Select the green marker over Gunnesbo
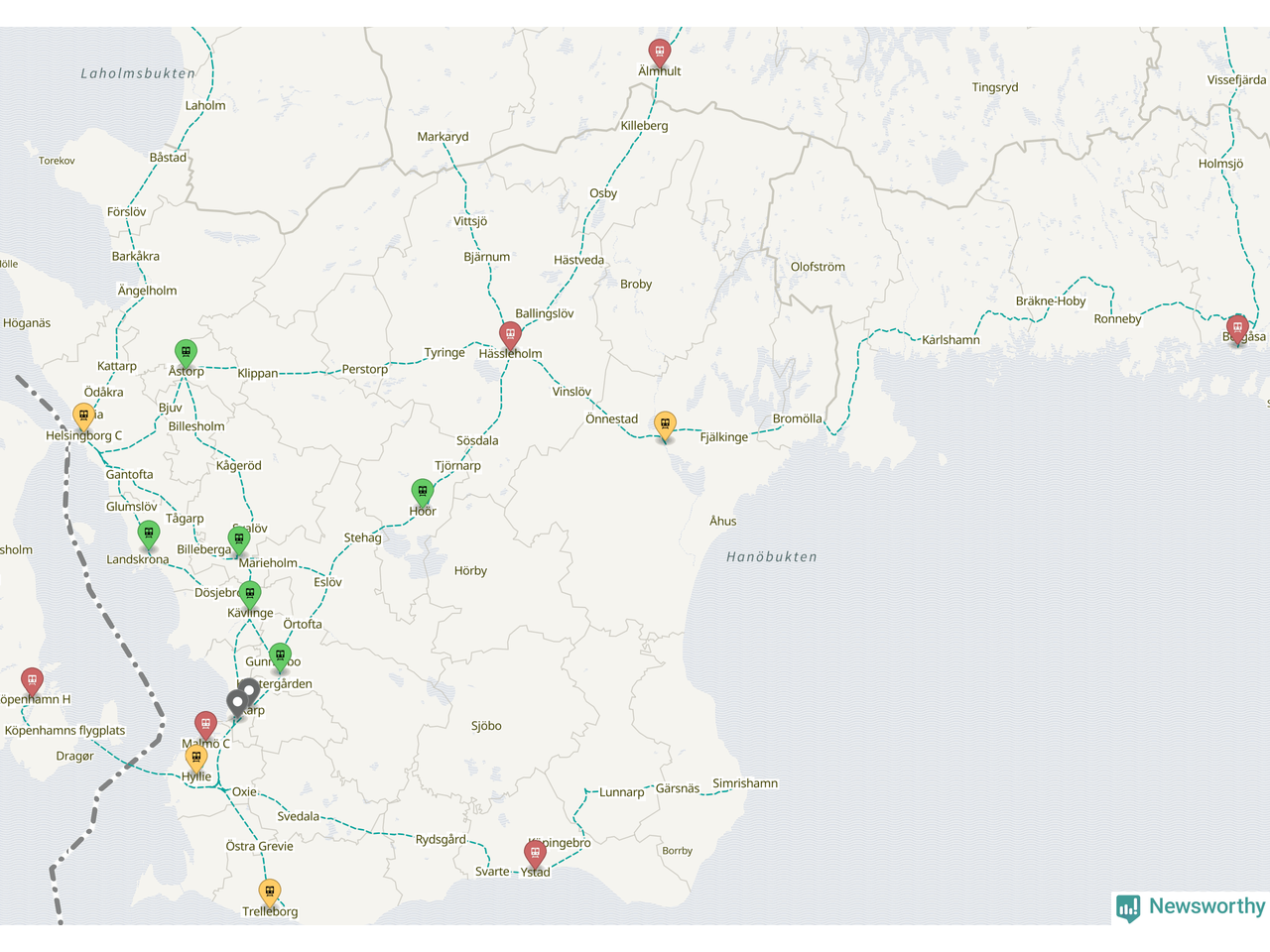The height and width of the screenshot is (952, 1270). 281,656
